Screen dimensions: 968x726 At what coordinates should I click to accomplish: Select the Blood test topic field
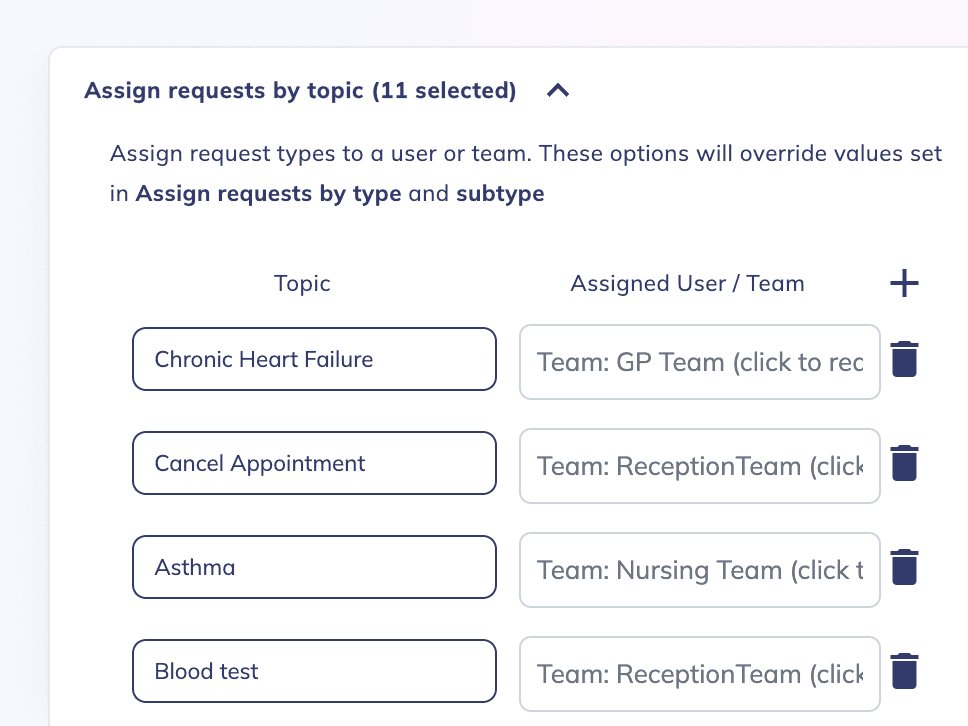point(314,671)
